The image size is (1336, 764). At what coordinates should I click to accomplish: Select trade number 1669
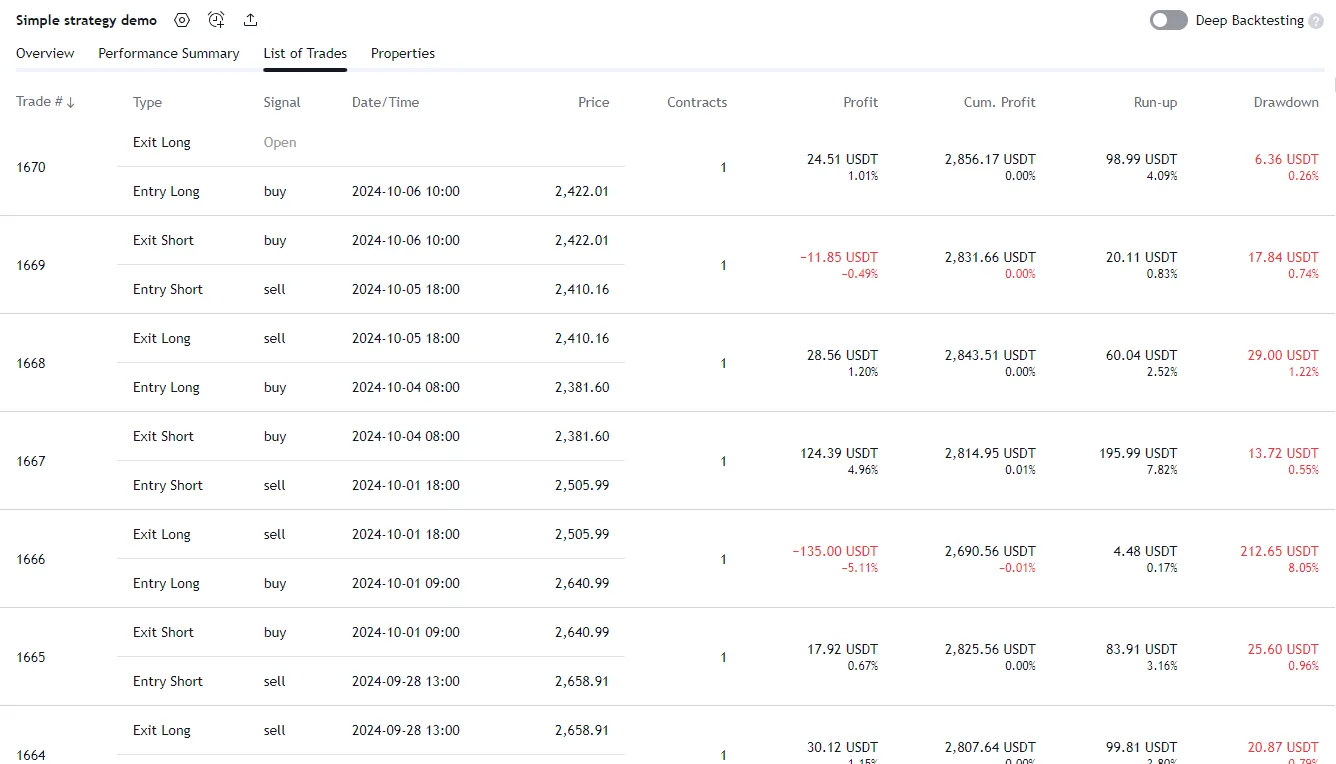point(31,265)
